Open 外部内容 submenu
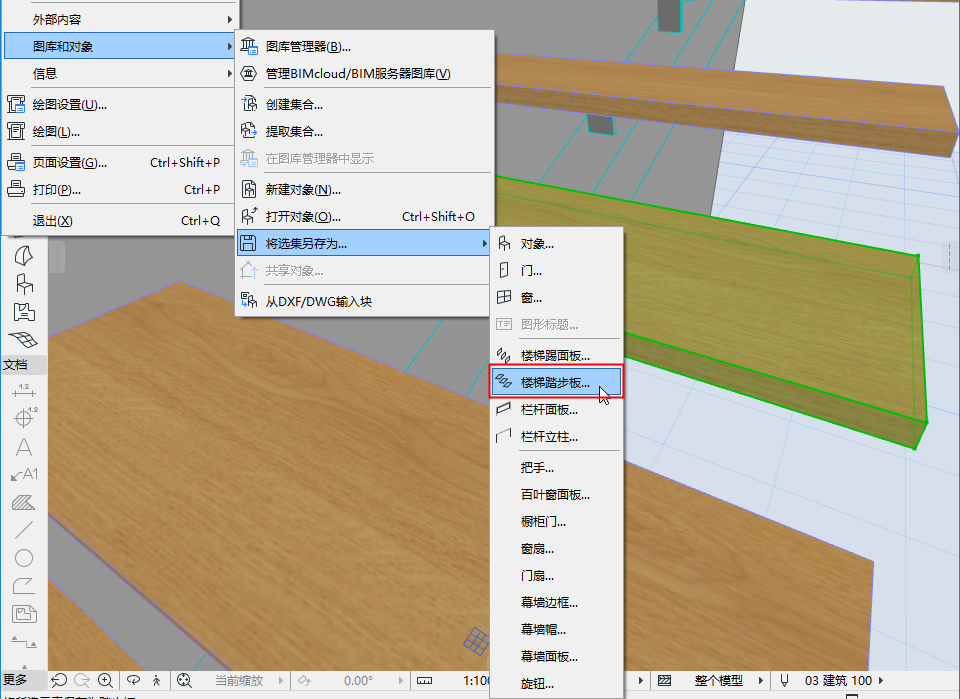Image resolution: width=960 pixels, height=699 pixels. (x=119, y=20)
